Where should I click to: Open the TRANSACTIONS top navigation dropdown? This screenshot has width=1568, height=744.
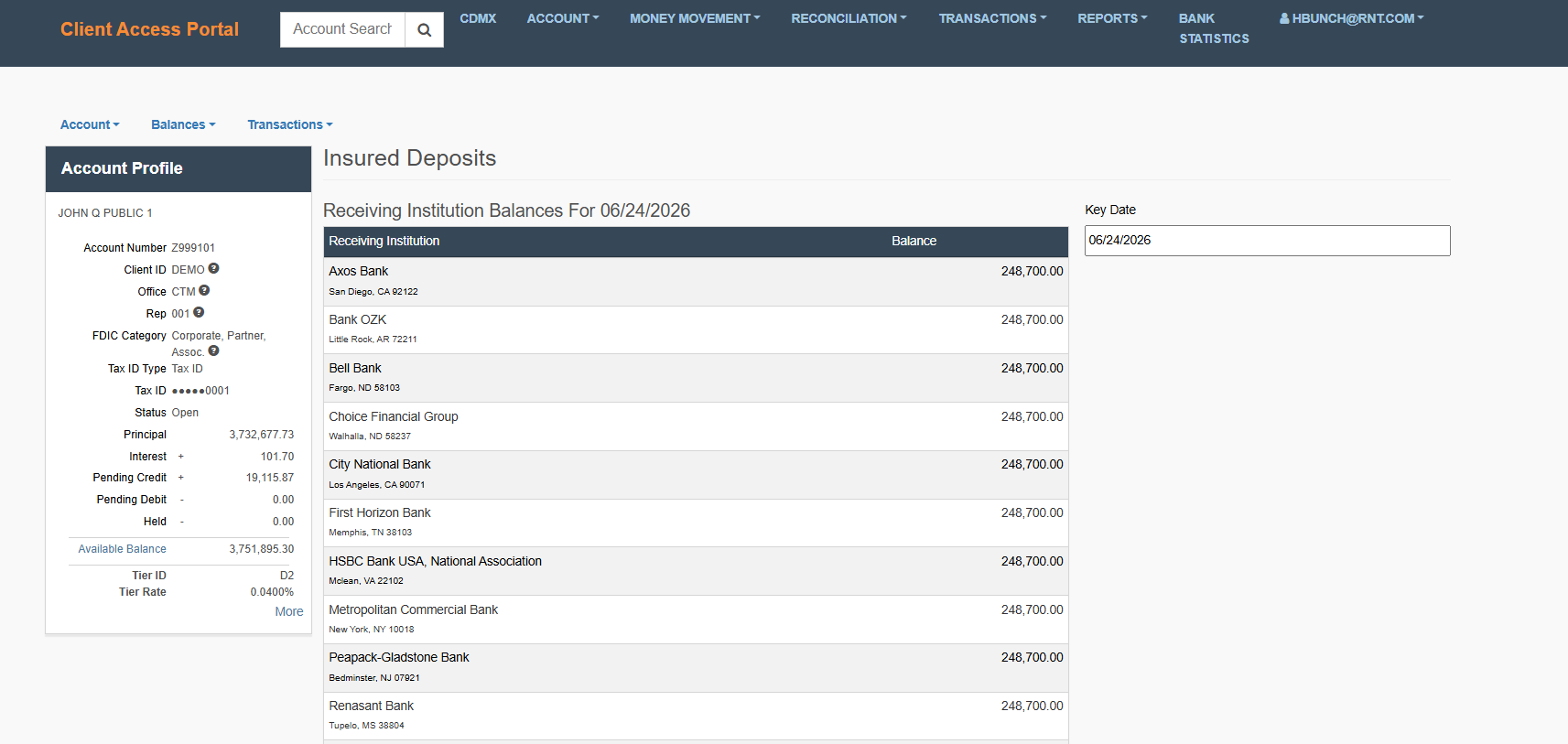tap(992, 18)
